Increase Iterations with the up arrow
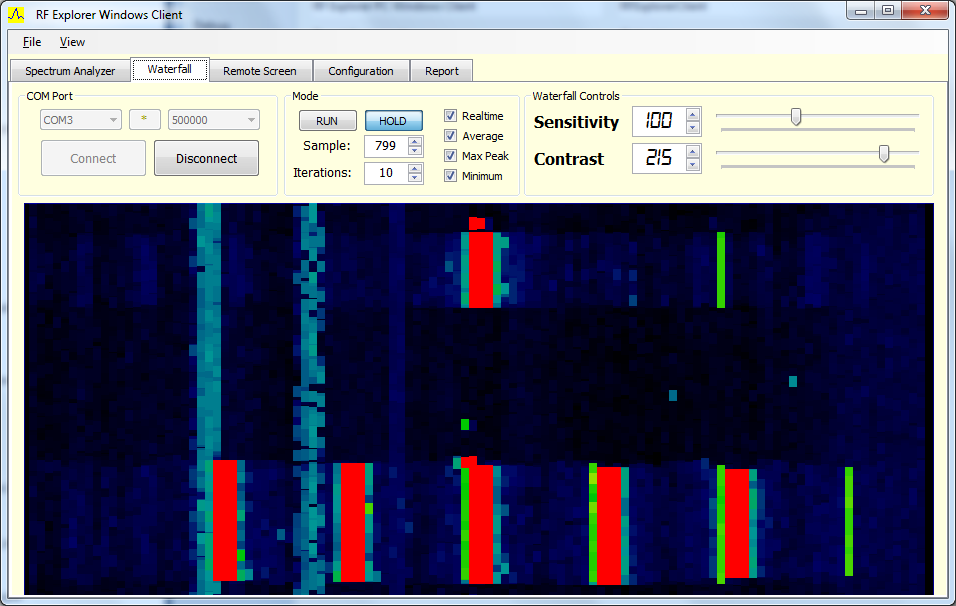956x606 pixels. tap(415, 169)
